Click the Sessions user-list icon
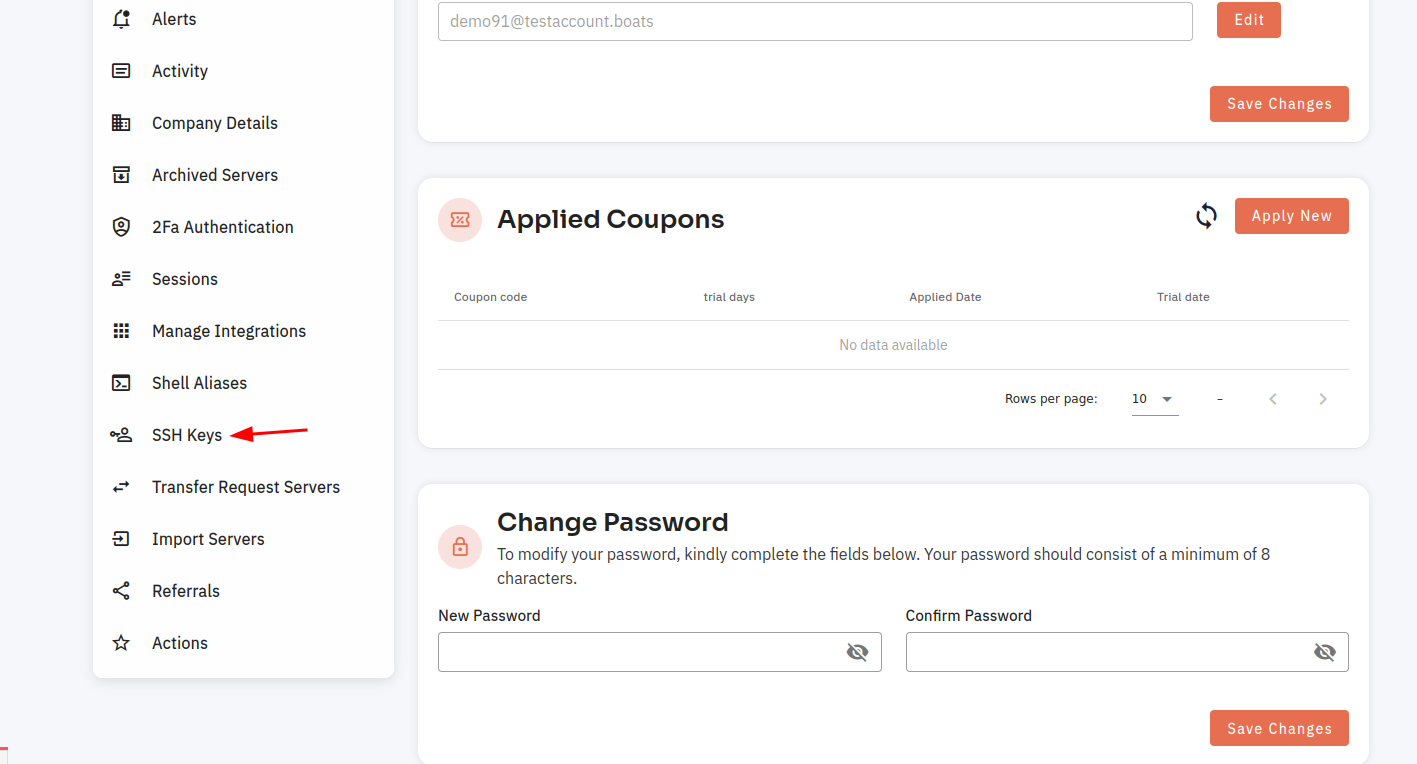 pos(121,279)
